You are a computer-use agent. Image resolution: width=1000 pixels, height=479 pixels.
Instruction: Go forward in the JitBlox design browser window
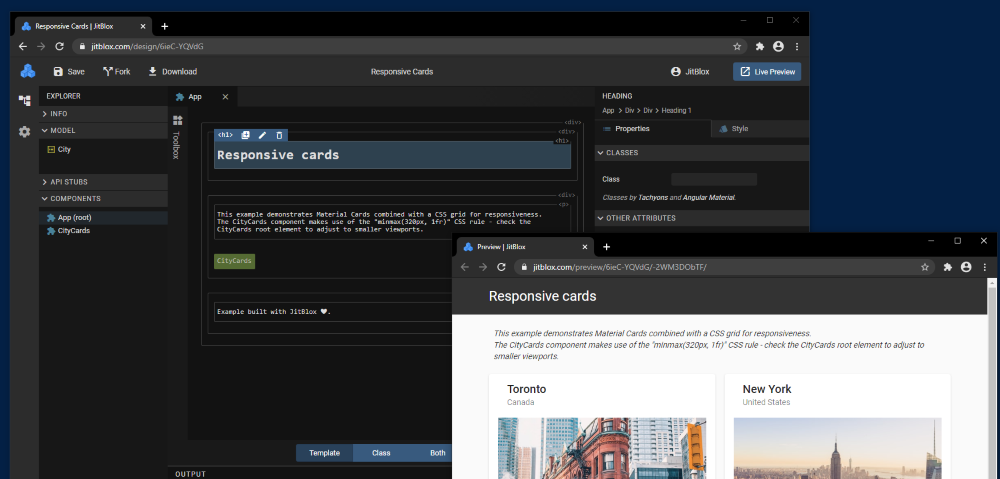point(41,47)
